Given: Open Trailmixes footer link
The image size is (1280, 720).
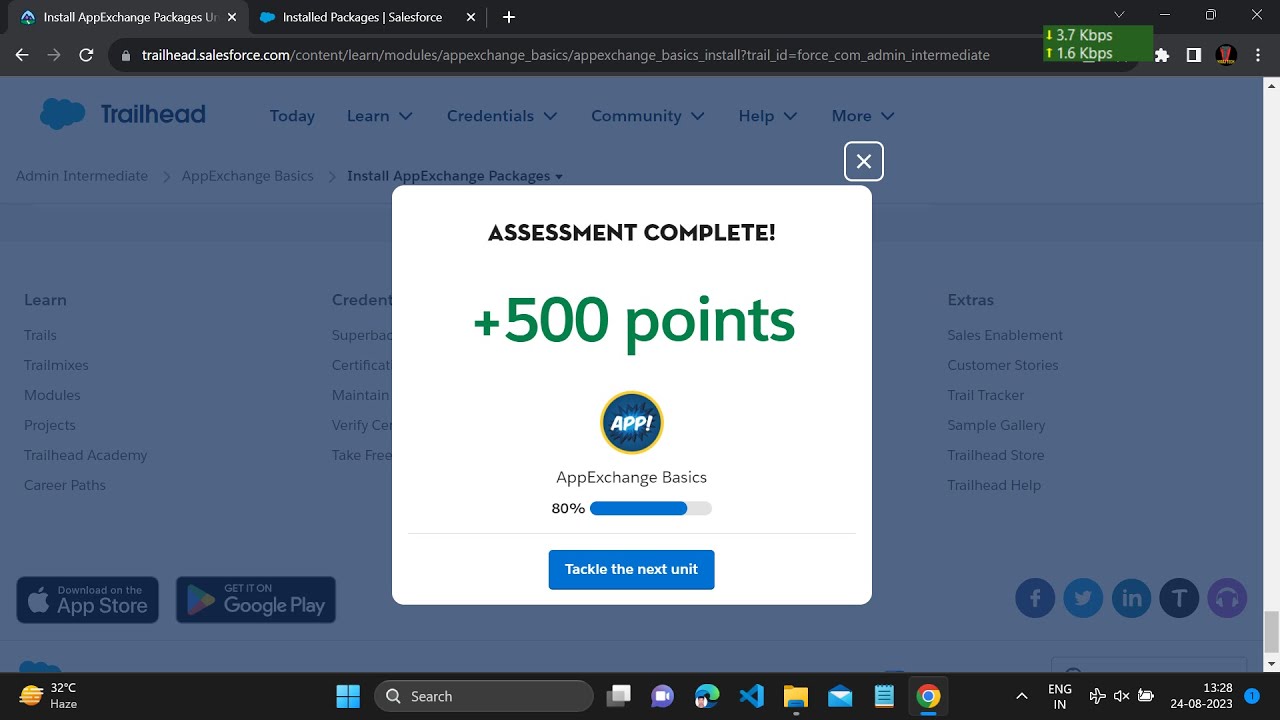Looking at the screenshot, I should 56,365.
